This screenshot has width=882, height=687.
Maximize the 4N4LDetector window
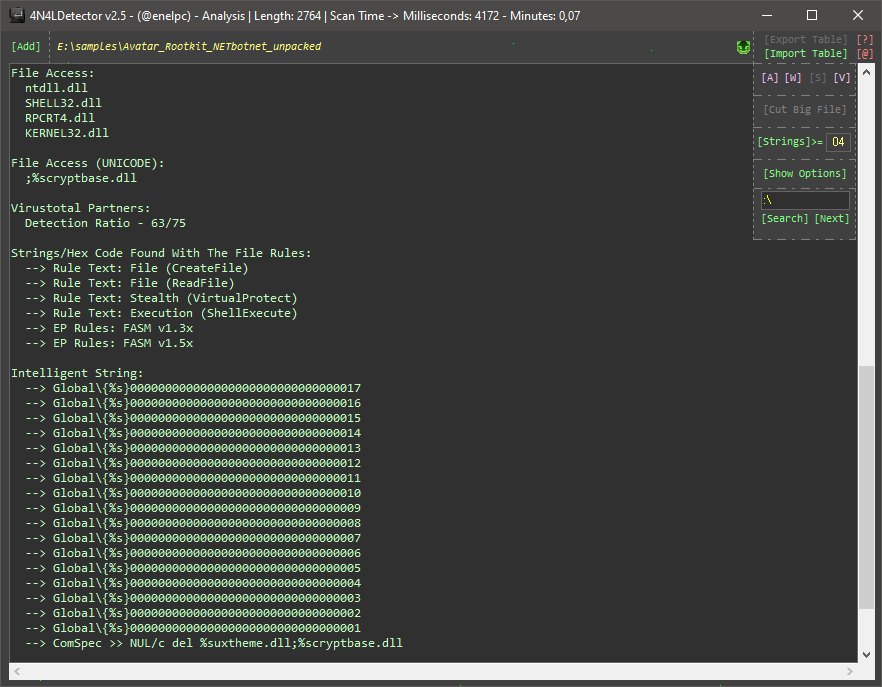click(x=812, y=15)
